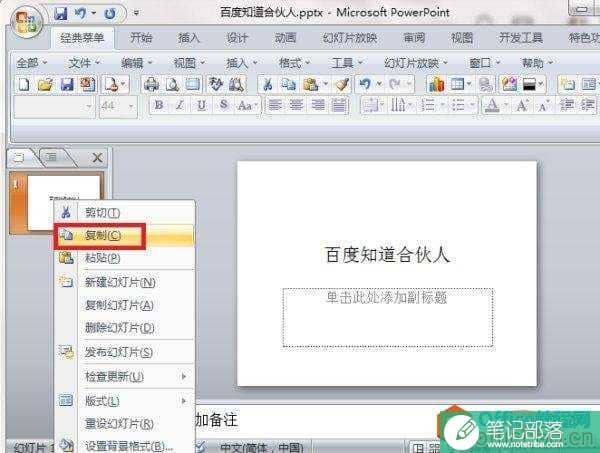The height and width of the screenshot is (453, 600).
Task: Open the Customize Quick Access dropdown
Action: pyautogui.click(x=136, y=13)
